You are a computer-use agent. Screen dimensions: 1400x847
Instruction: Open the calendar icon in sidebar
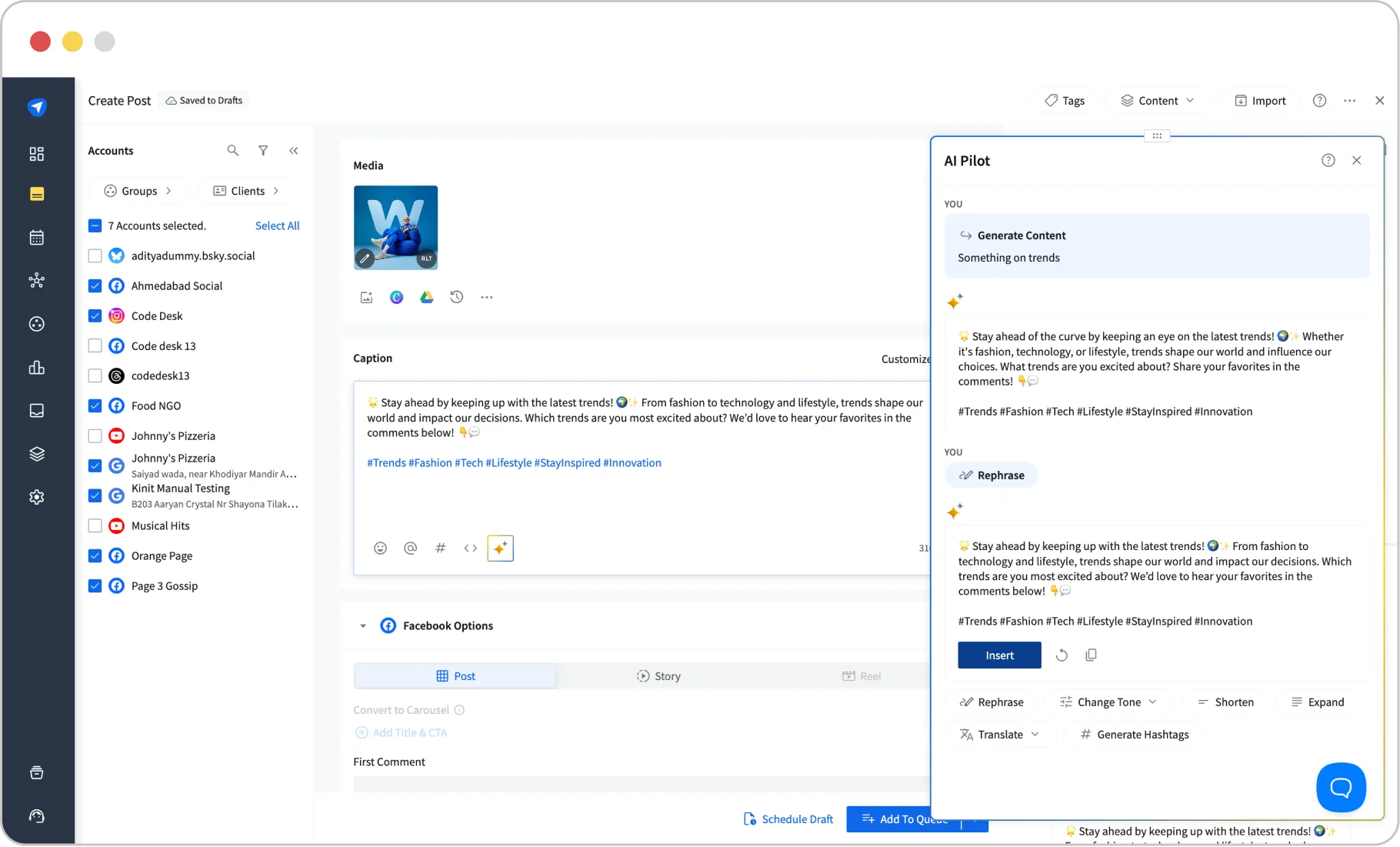[36, 237]
